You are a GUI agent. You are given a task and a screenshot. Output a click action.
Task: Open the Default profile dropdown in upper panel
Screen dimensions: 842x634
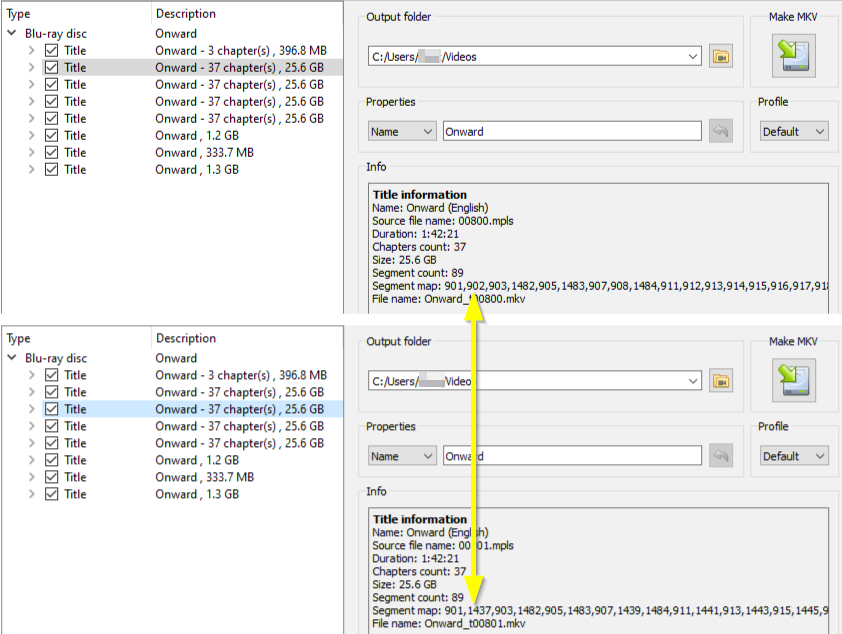pyautogui.click(x=794, y=132)
